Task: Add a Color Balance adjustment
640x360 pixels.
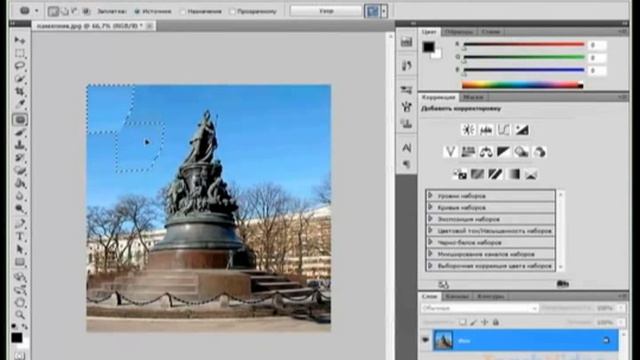Action: coord(486,152)
